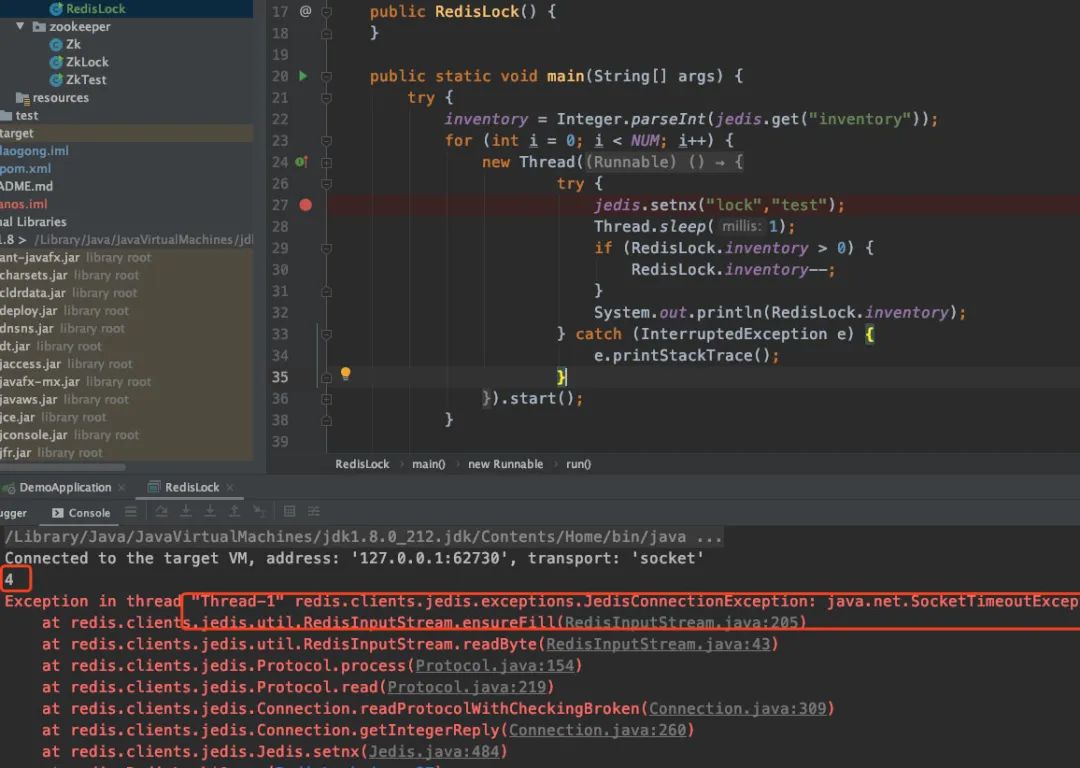This screenshot has height=768, width=1080.
Task: Collapse the catch block fold on line 33
Action: [x=326, y=334]
